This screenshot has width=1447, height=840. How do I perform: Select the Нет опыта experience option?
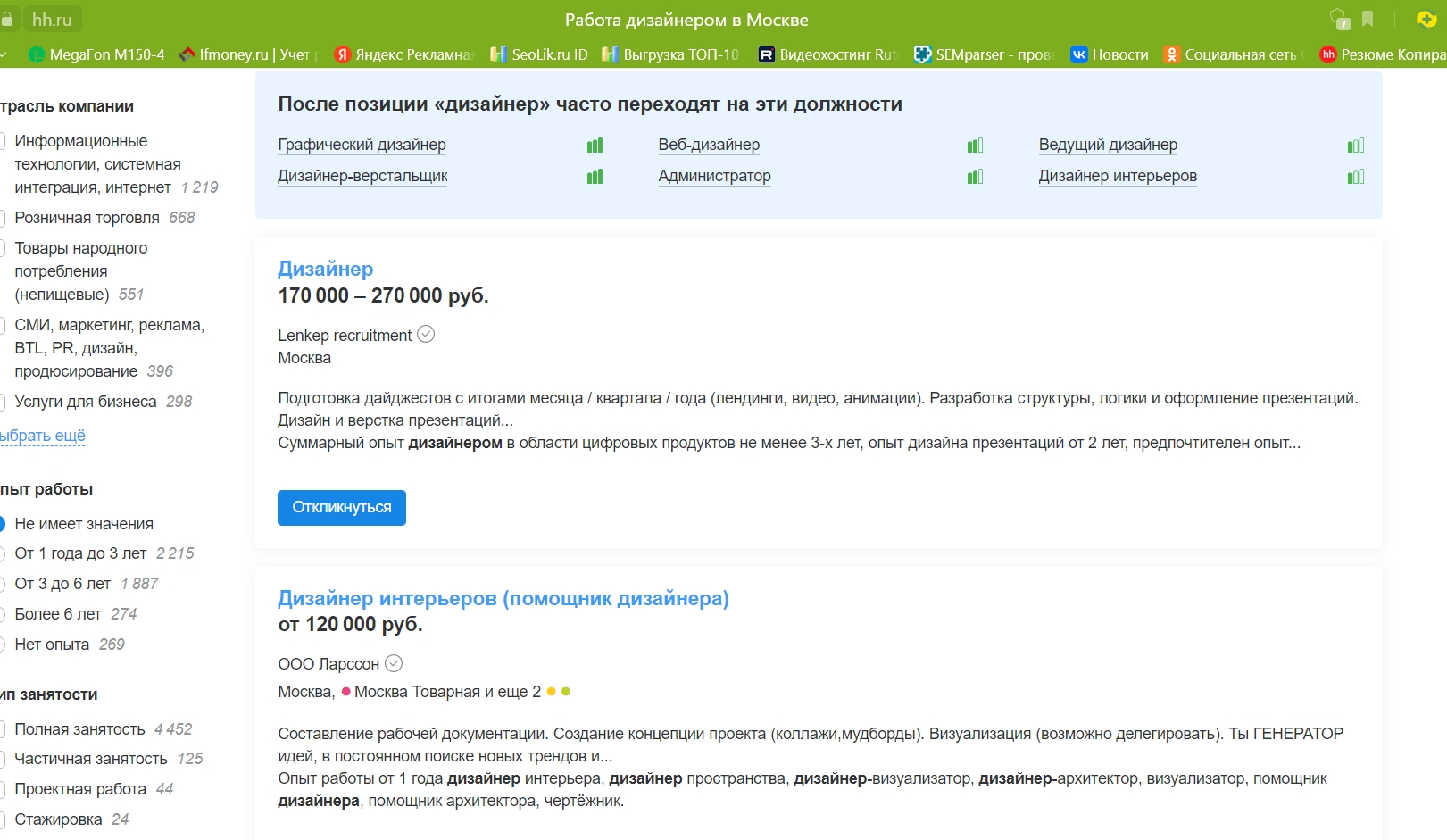point(3,645)
